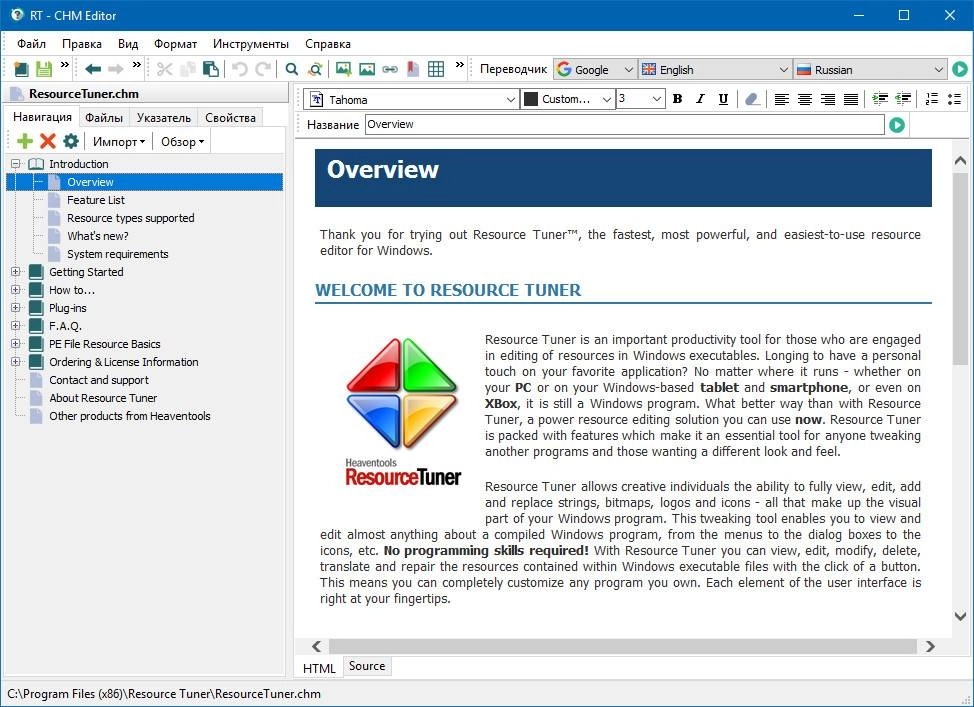Toggle italic formatting

(x=700, y=99)
